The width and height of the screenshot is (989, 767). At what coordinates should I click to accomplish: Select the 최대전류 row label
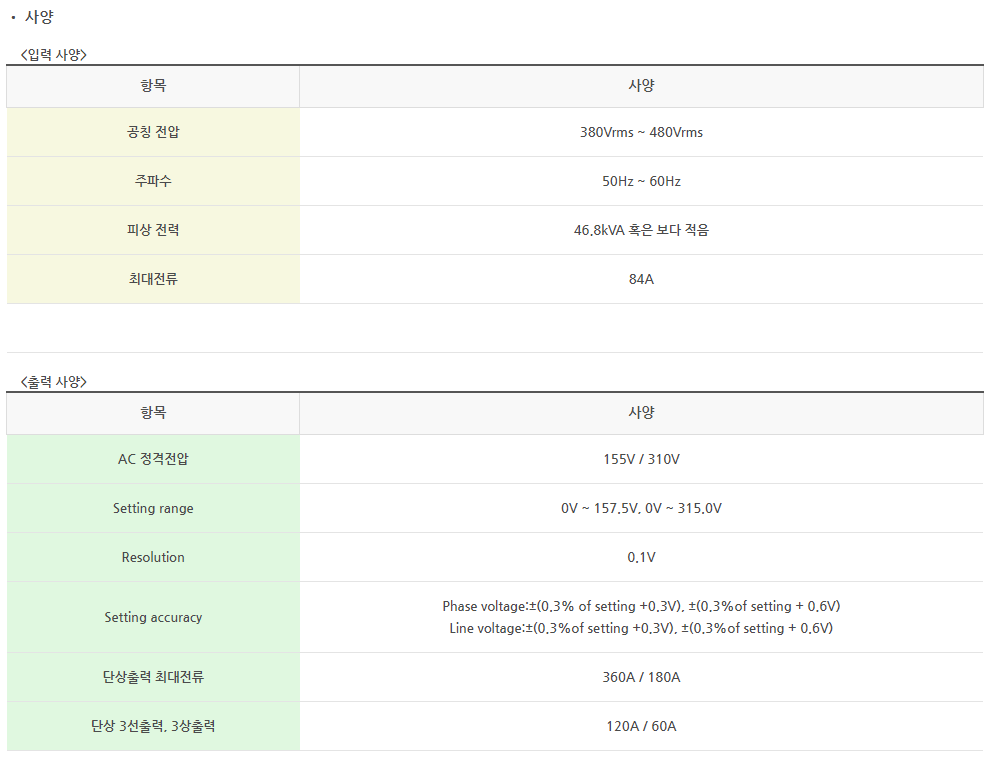coord(153,279)
